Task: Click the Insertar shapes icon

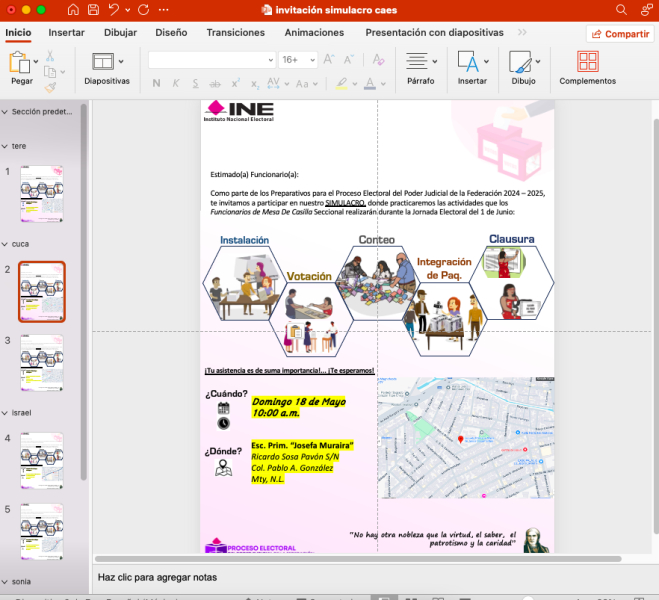Action: point(467,62)
